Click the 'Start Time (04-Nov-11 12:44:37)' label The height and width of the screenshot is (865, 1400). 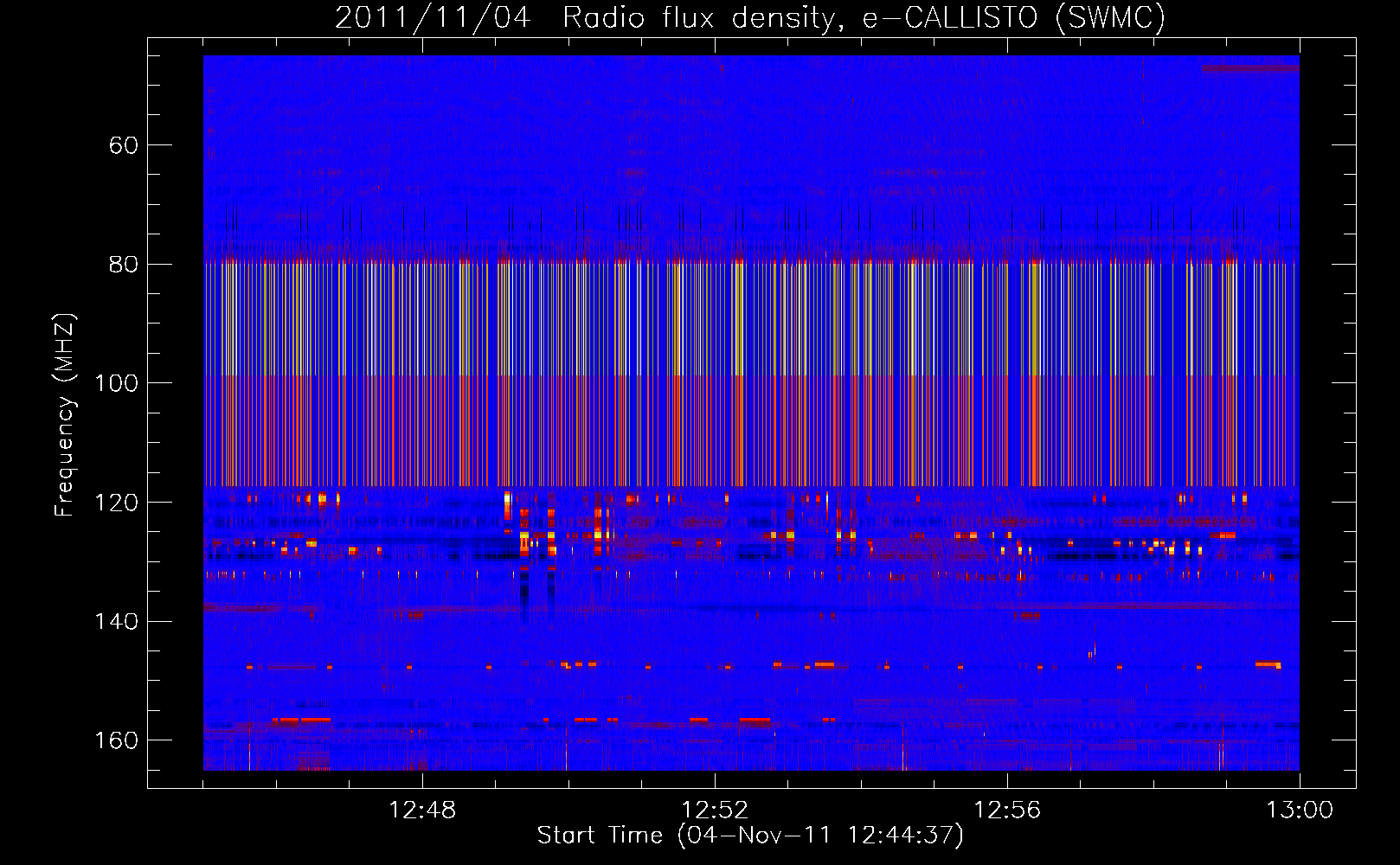[750, 836]
